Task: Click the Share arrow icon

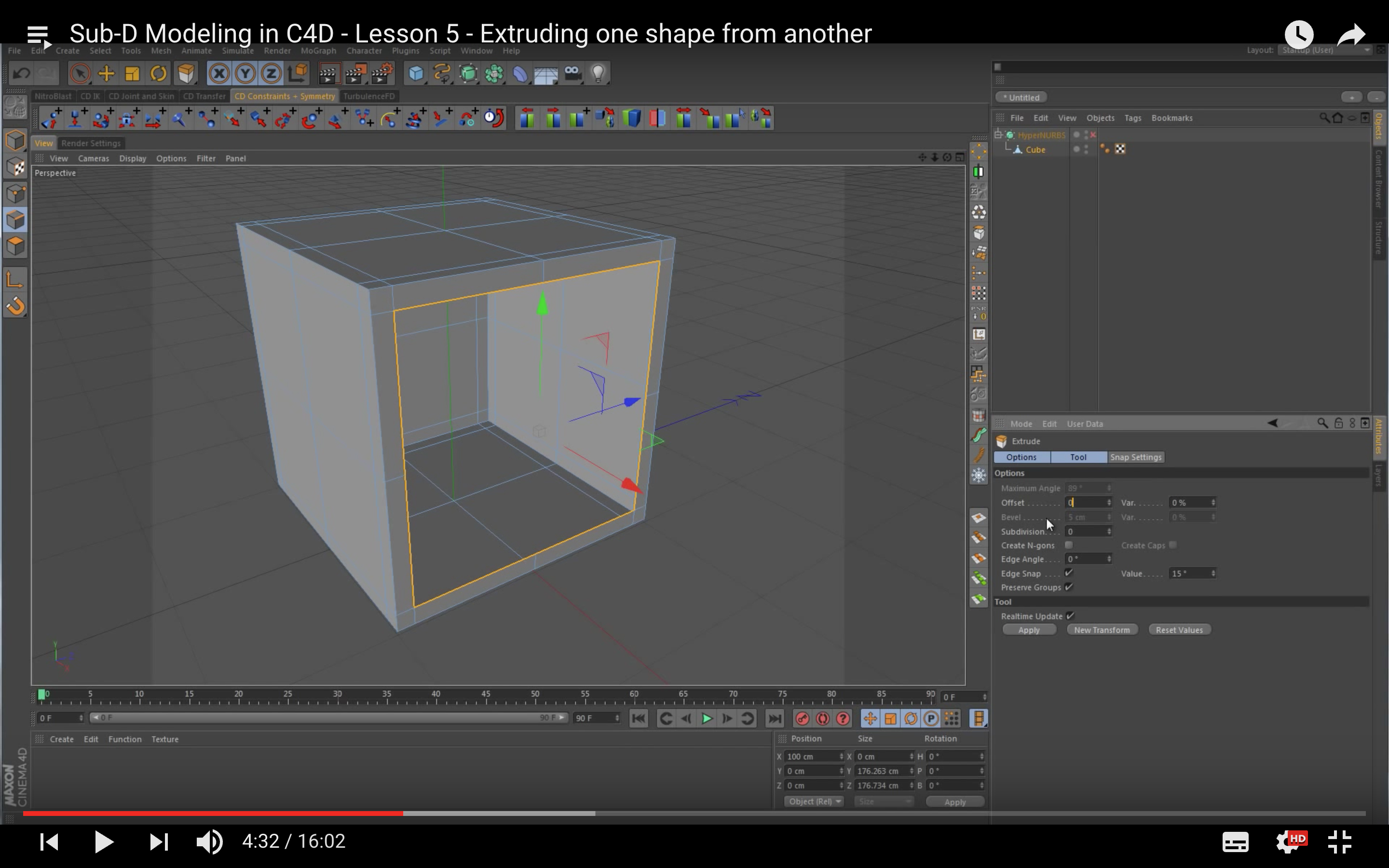Action: click(1350, 34)
